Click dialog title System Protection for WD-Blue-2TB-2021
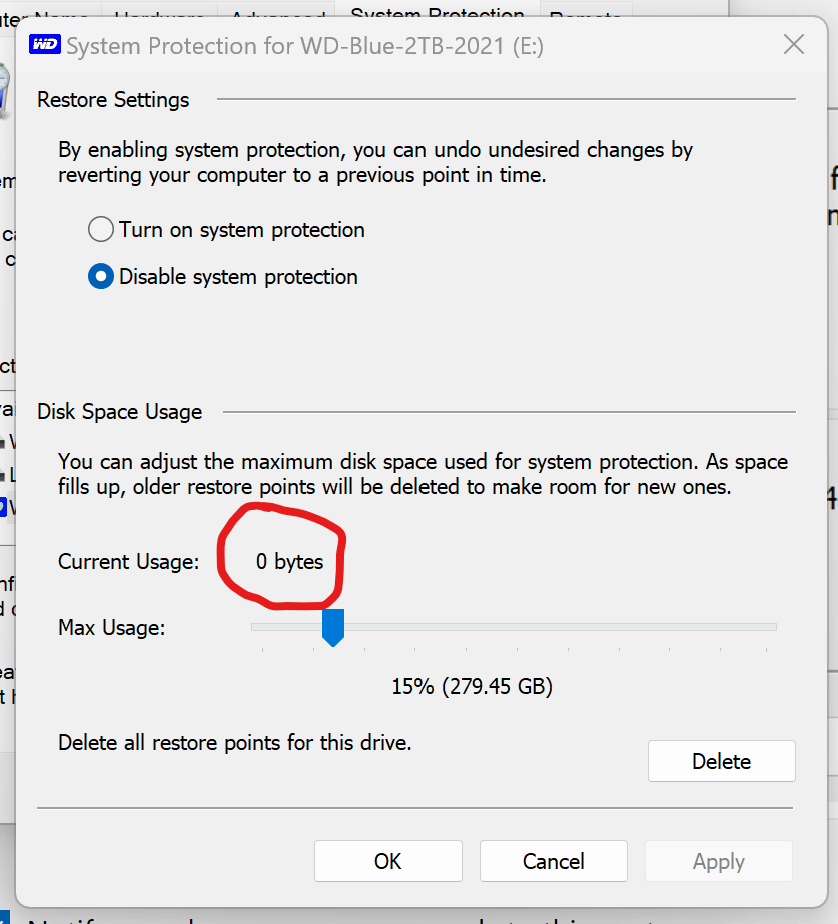838x924 pixels. [x=305, y=46]
